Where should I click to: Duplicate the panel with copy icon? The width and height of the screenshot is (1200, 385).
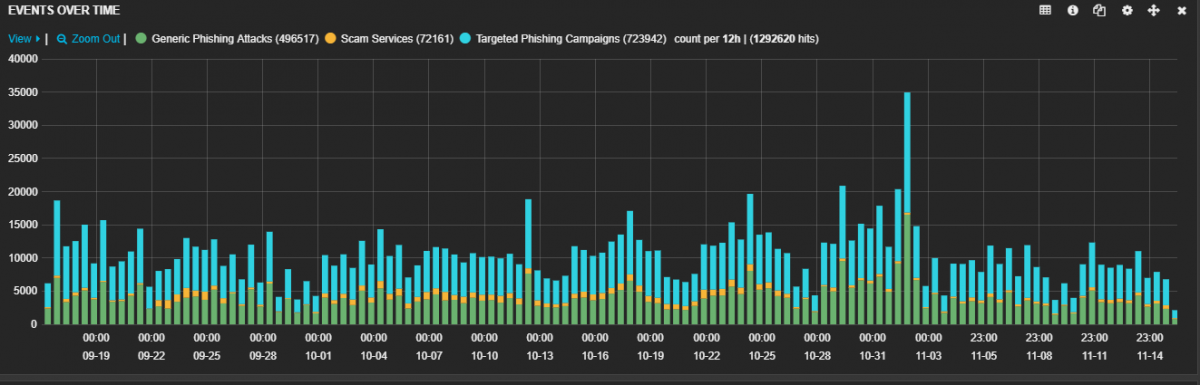tap(1099, 10)
